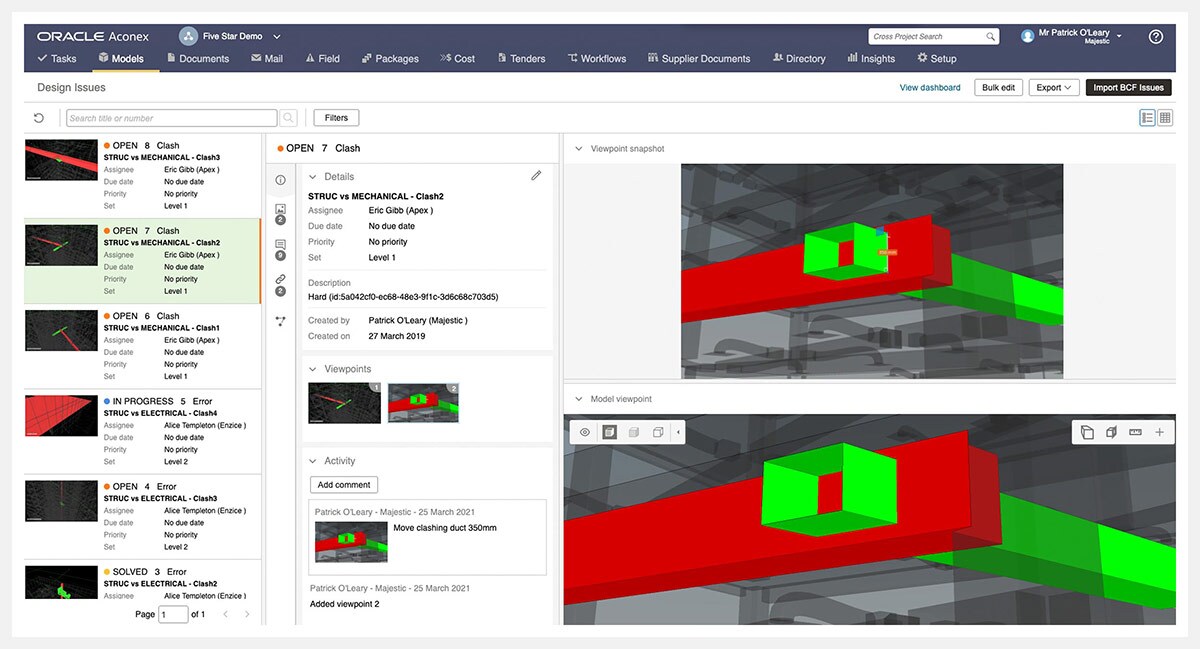Collapse the Viewpoint snapshot section
1200x649 pixels.
pyautogui.click(x=577, y=148)
